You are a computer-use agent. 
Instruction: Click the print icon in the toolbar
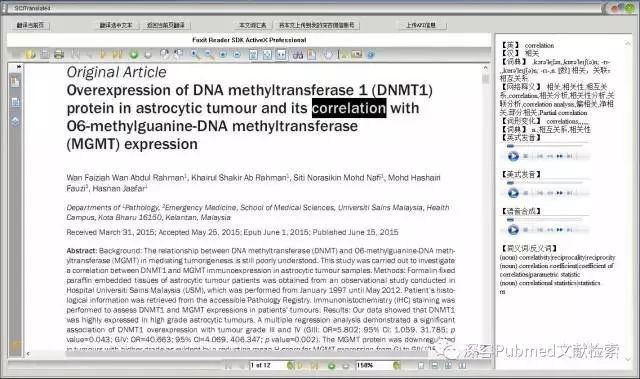pos(59,54)
